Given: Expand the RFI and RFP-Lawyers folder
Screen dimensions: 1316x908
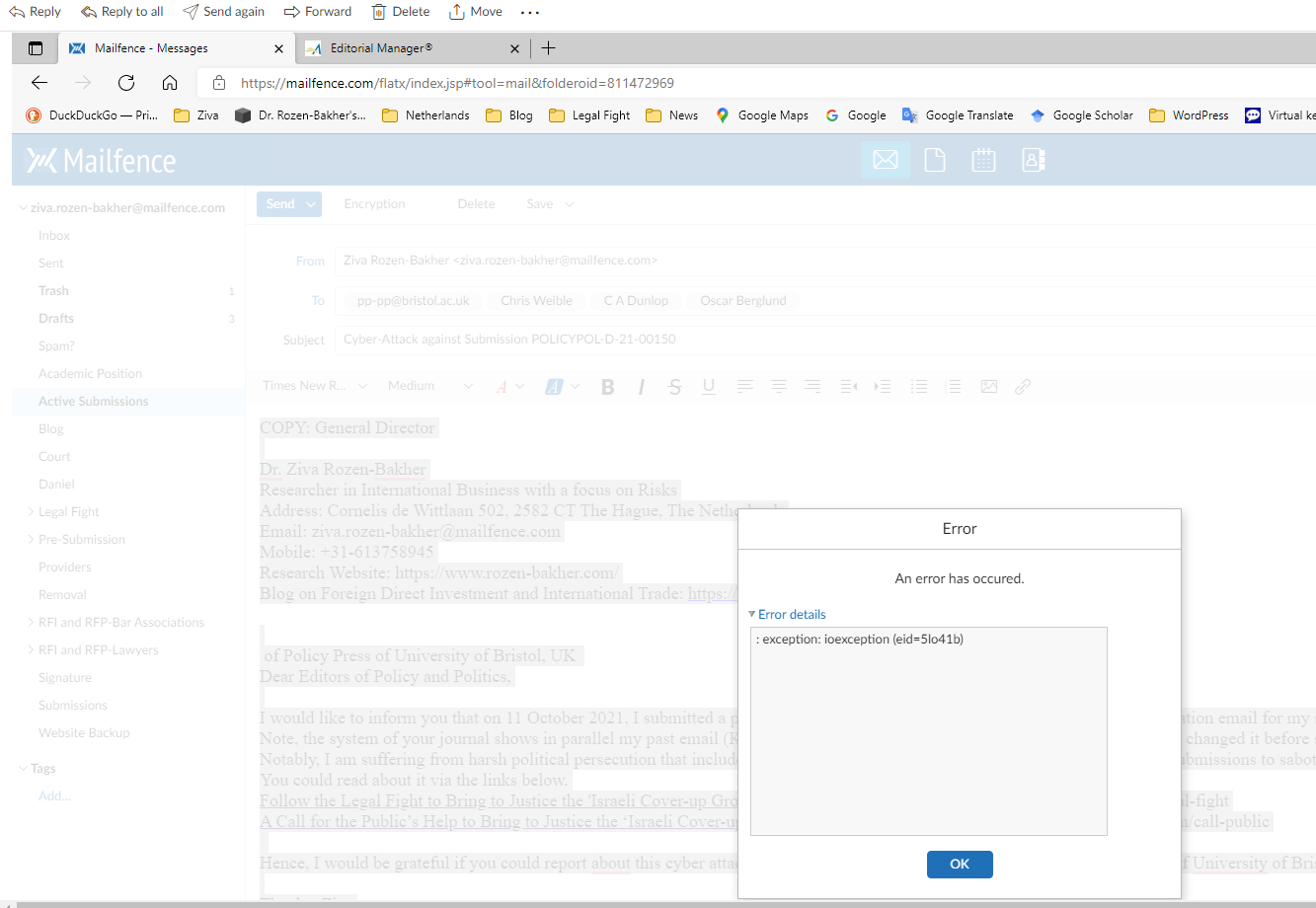Looking at the screenshot, I should point(31,650).
